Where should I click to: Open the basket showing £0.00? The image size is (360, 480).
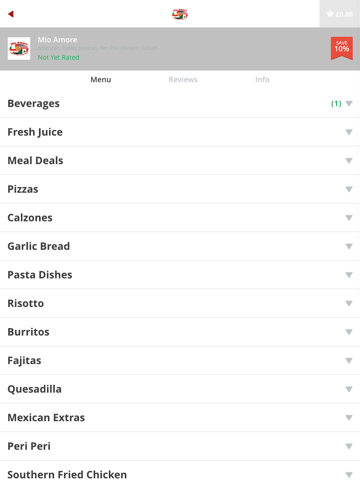(340, 14)
